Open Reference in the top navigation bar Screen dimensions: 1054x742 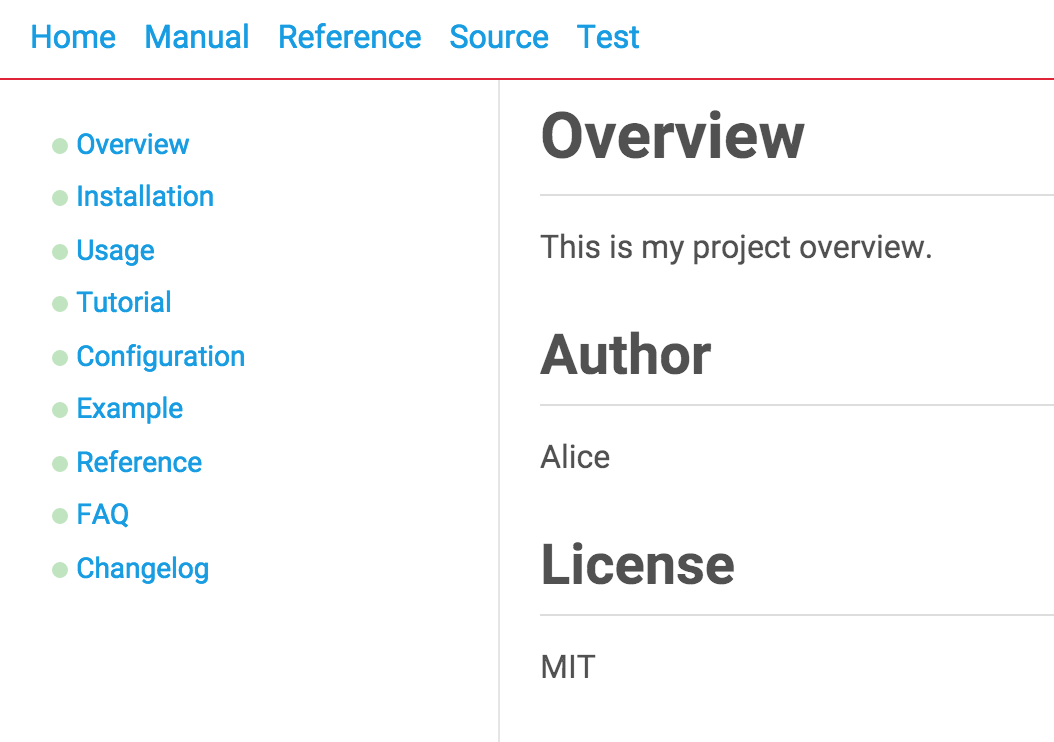click(349, 37)
